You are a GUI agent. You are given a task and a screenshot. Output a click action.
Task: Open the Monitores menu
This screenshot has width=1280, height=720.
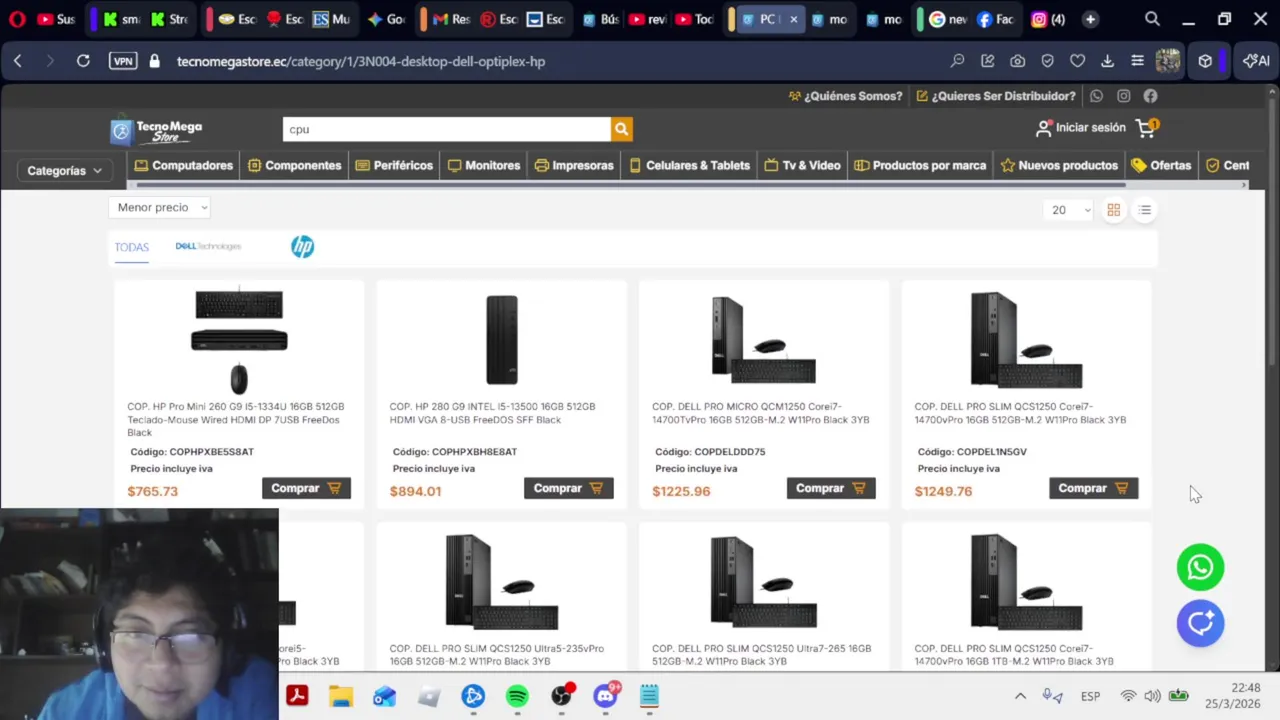click(484, 166)
